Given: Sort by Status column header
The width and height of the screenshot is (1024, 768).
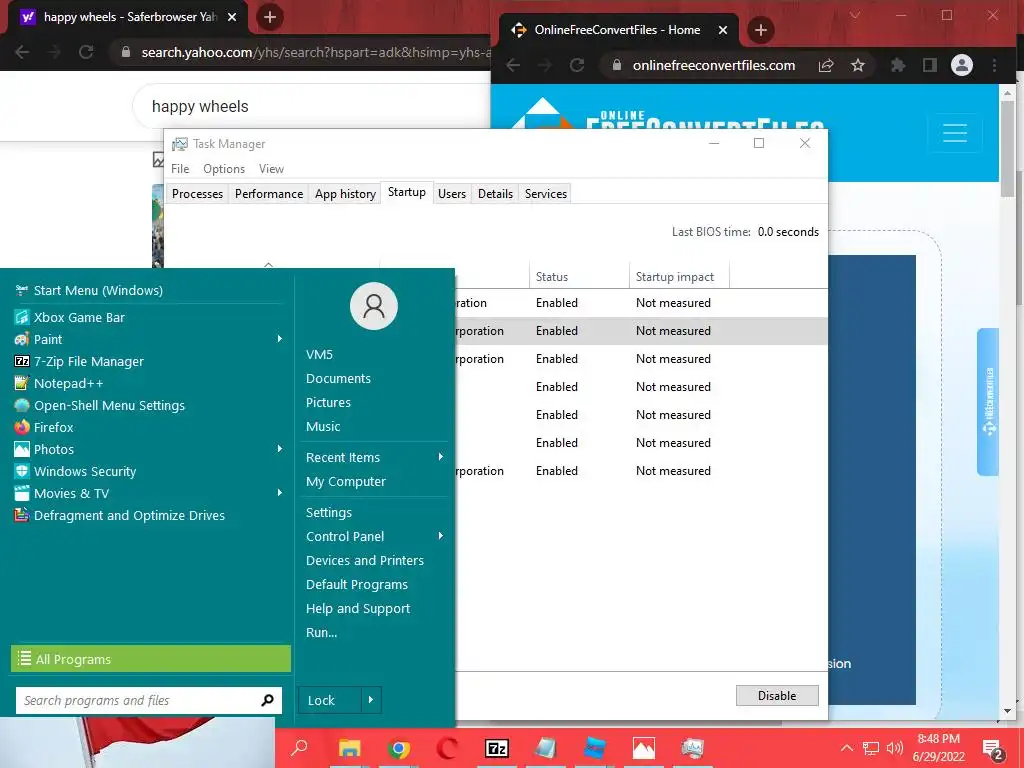Looking at the screenshot, I should click(x=579, y=277).
